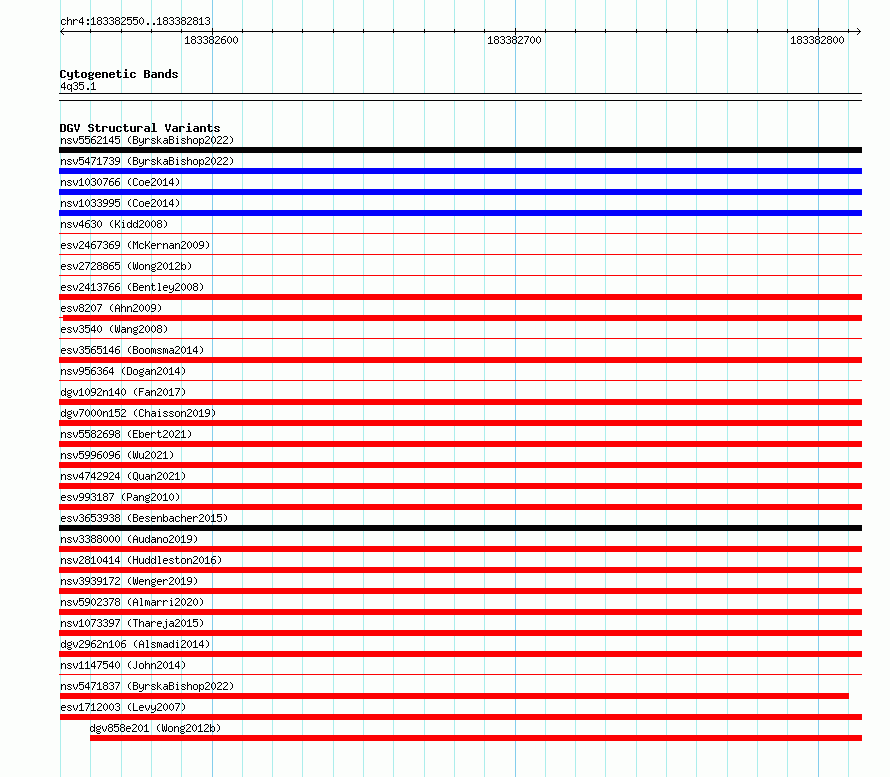Click the nsv5562145 (ByrskaBishop2022) variant label
This screenshot has height=777, width=890.
pyautogui.click(x=147, y=140)
